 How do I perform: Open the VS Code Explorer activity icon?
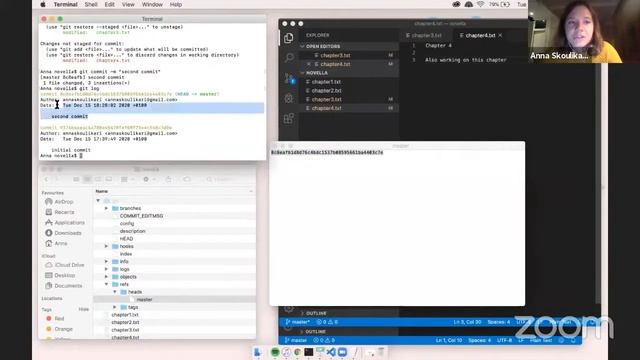(x=289, y=38)
